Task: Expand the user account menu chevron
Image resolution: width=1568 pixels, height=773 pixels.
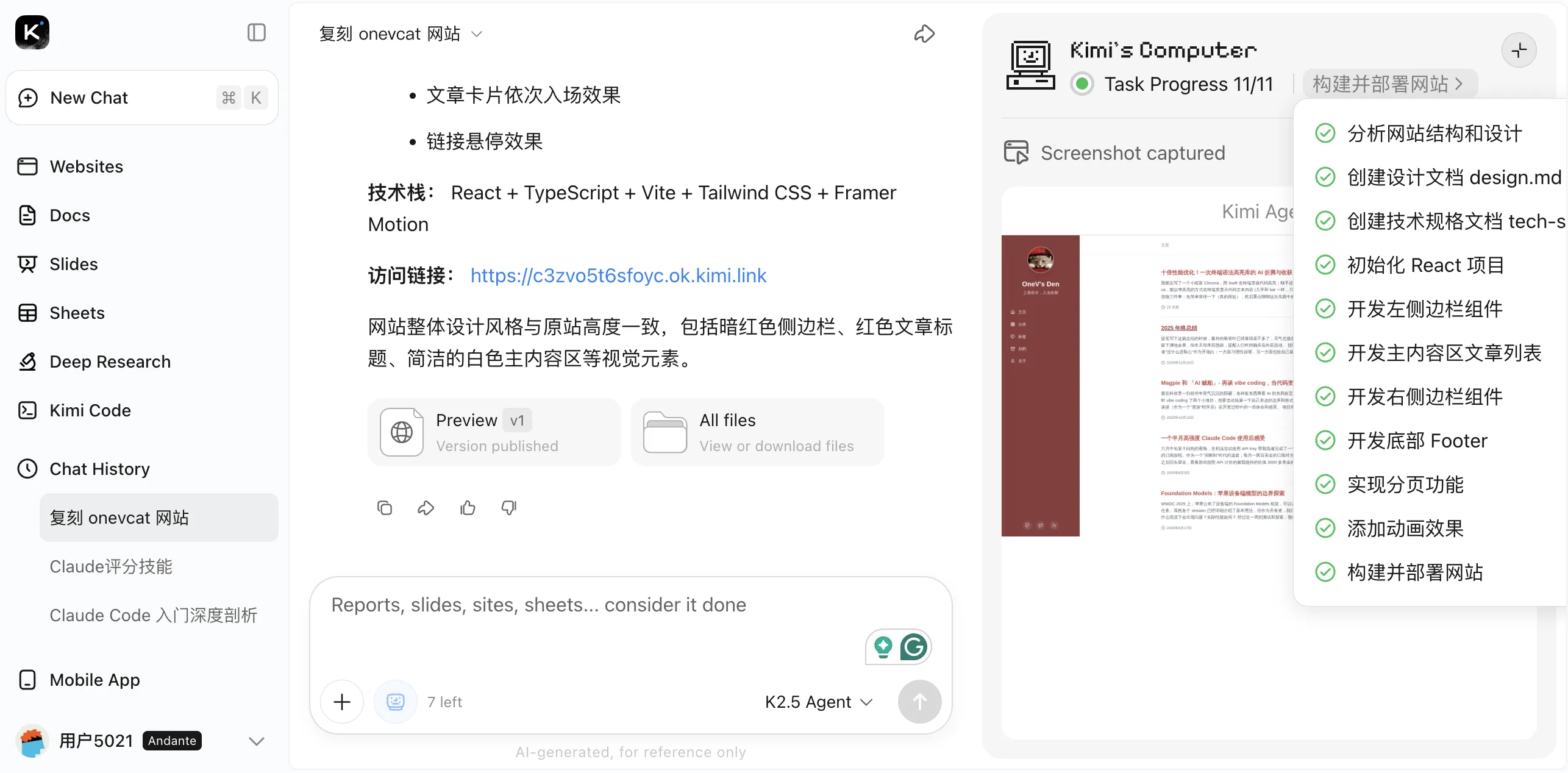Action: (x=257, y=741)
